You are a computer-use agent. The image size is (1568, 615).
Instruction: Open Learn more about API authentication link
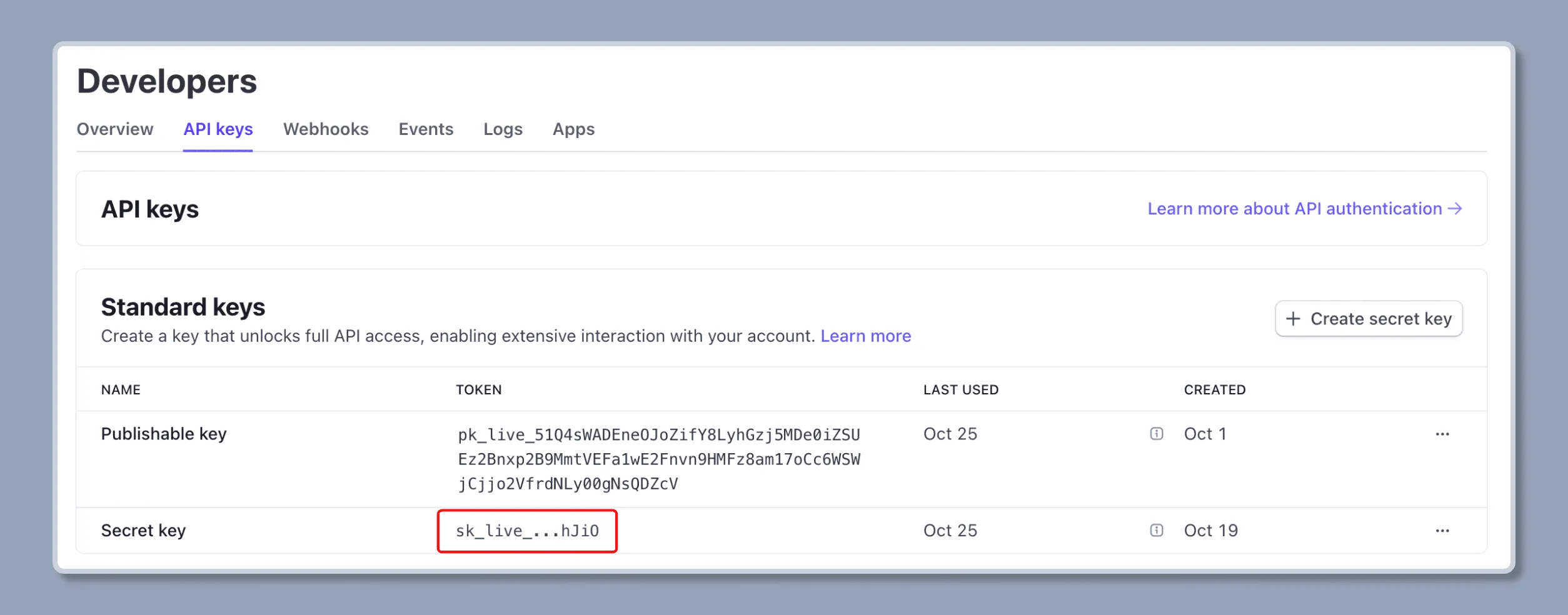(1304, 209)
